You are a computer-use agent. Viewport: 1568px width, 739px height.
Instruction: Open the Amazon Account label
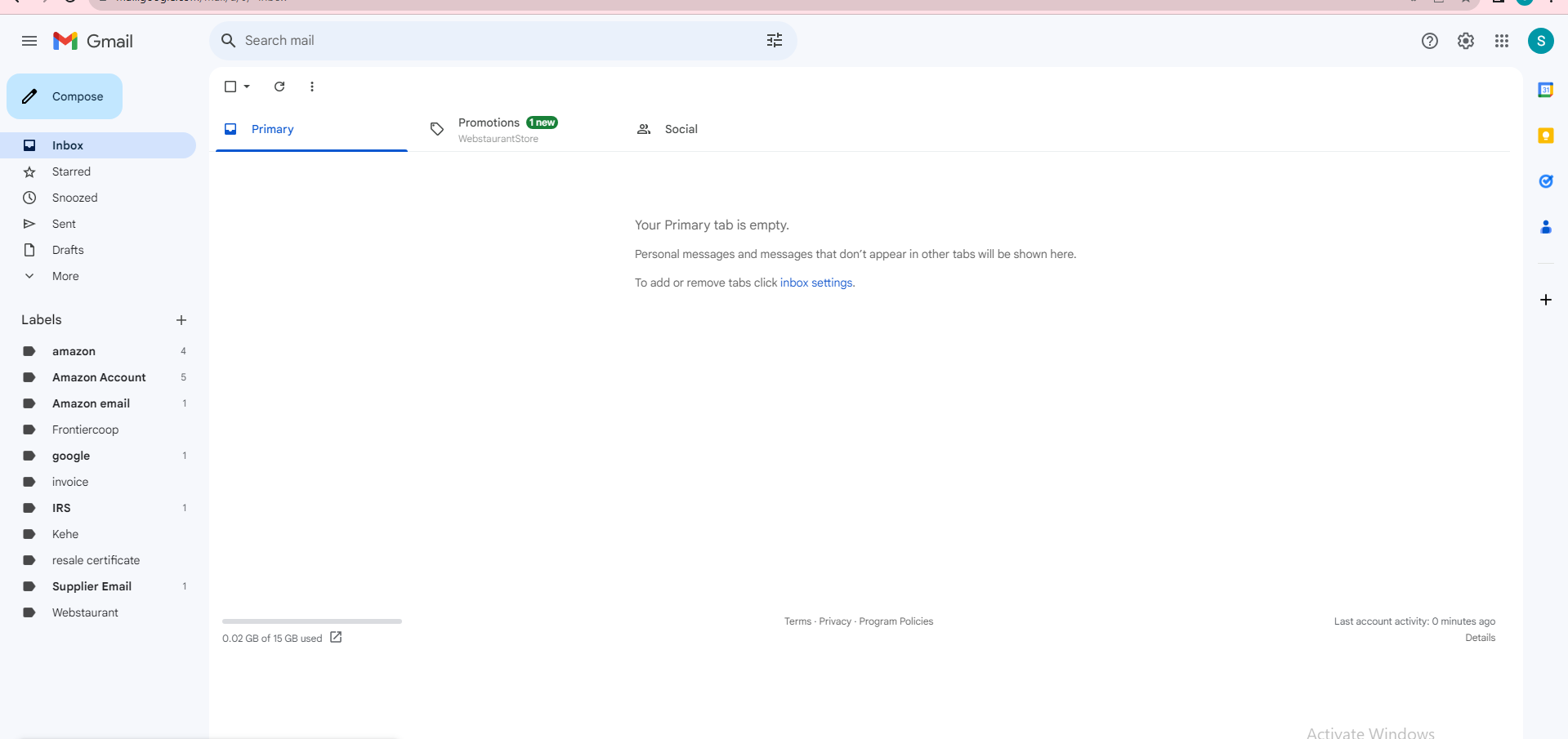[x=98, y=377]
